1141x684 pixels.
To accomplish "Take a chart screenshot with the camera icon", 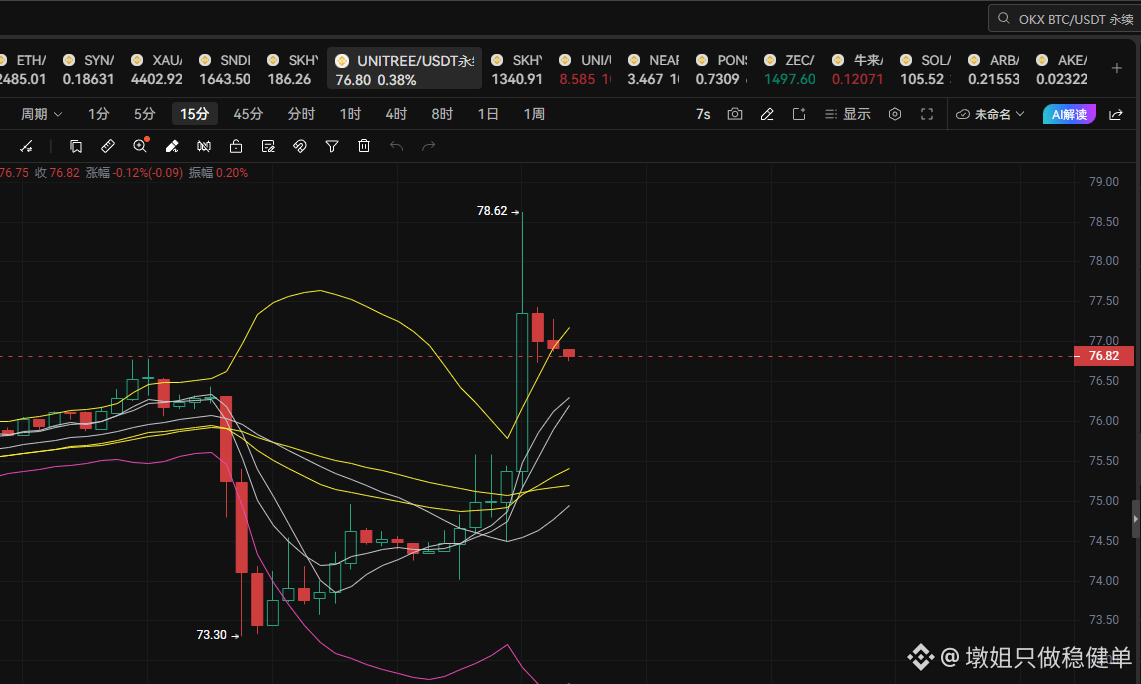I will pos(735,114).
